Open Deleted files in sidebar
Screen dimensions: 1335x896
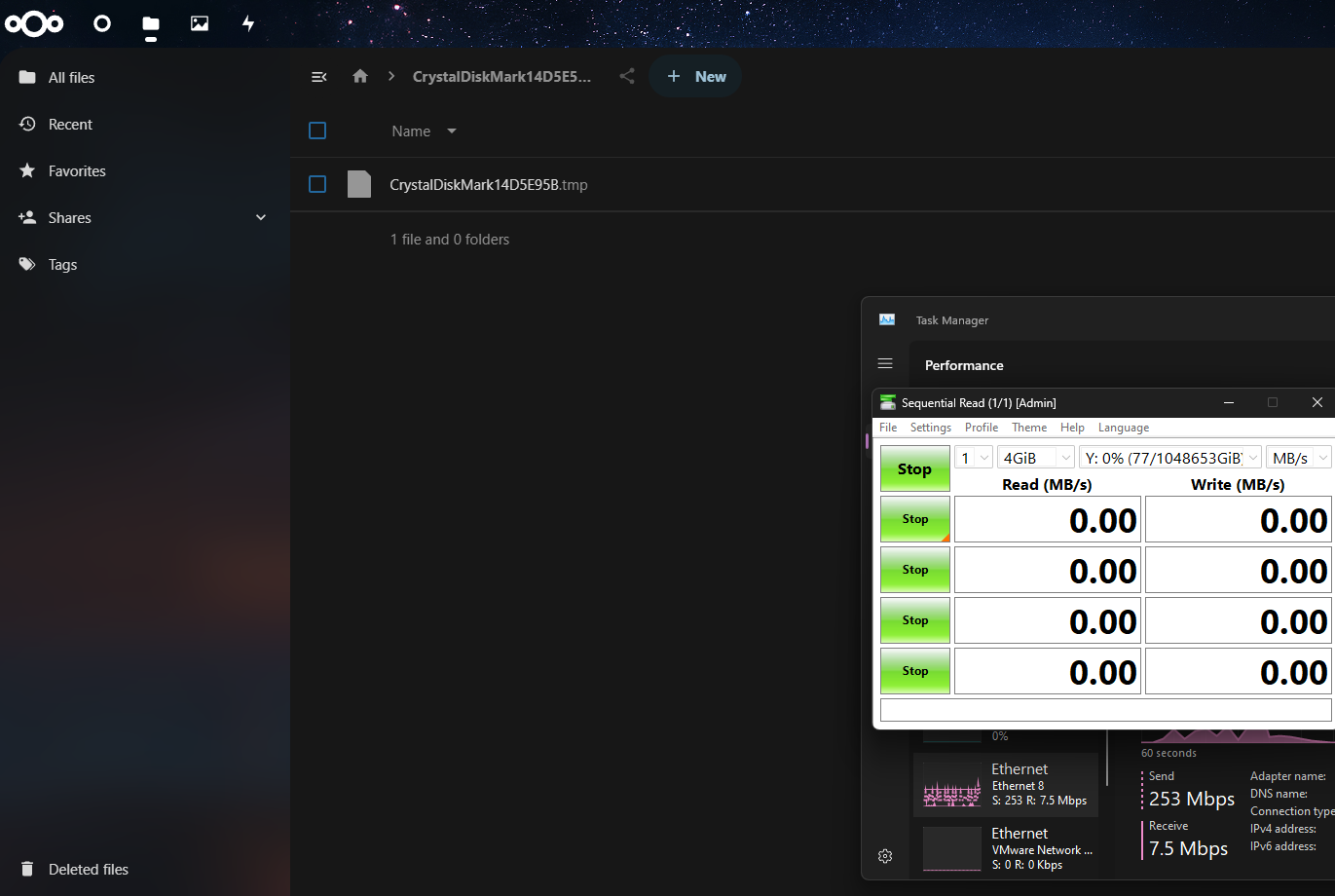(x=145, y=869)
